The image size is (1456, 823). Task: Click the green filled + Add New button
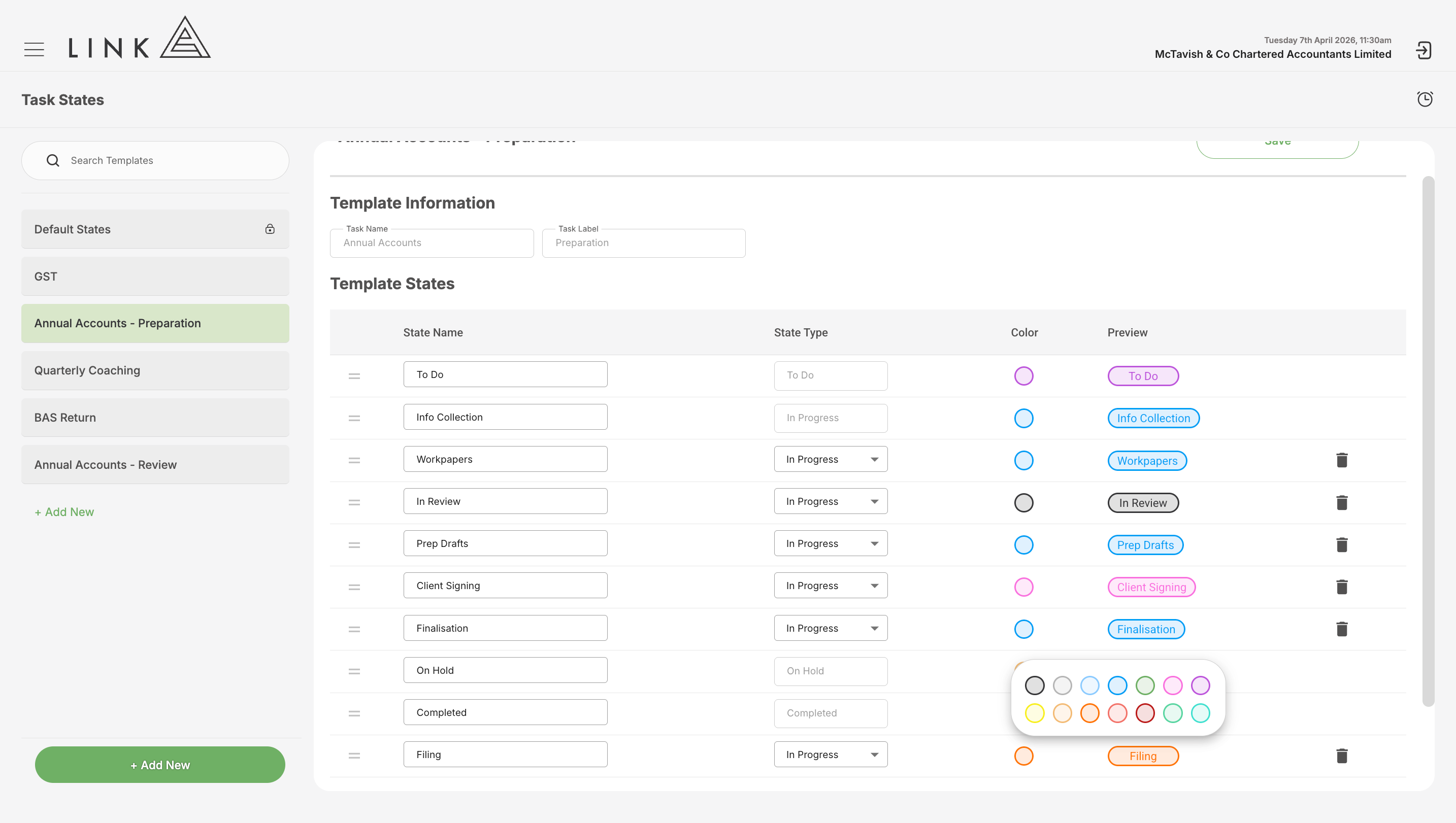point(160,765)
